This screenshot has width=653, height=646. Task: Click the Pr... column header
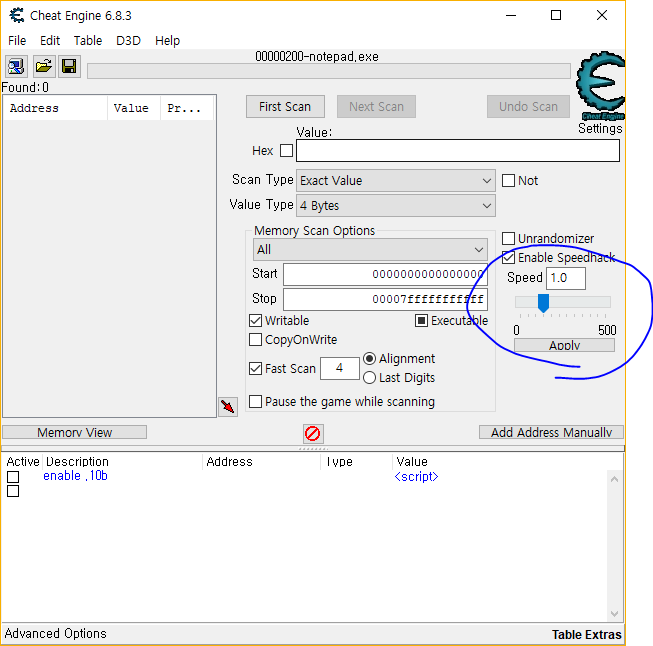click(187, 108)
